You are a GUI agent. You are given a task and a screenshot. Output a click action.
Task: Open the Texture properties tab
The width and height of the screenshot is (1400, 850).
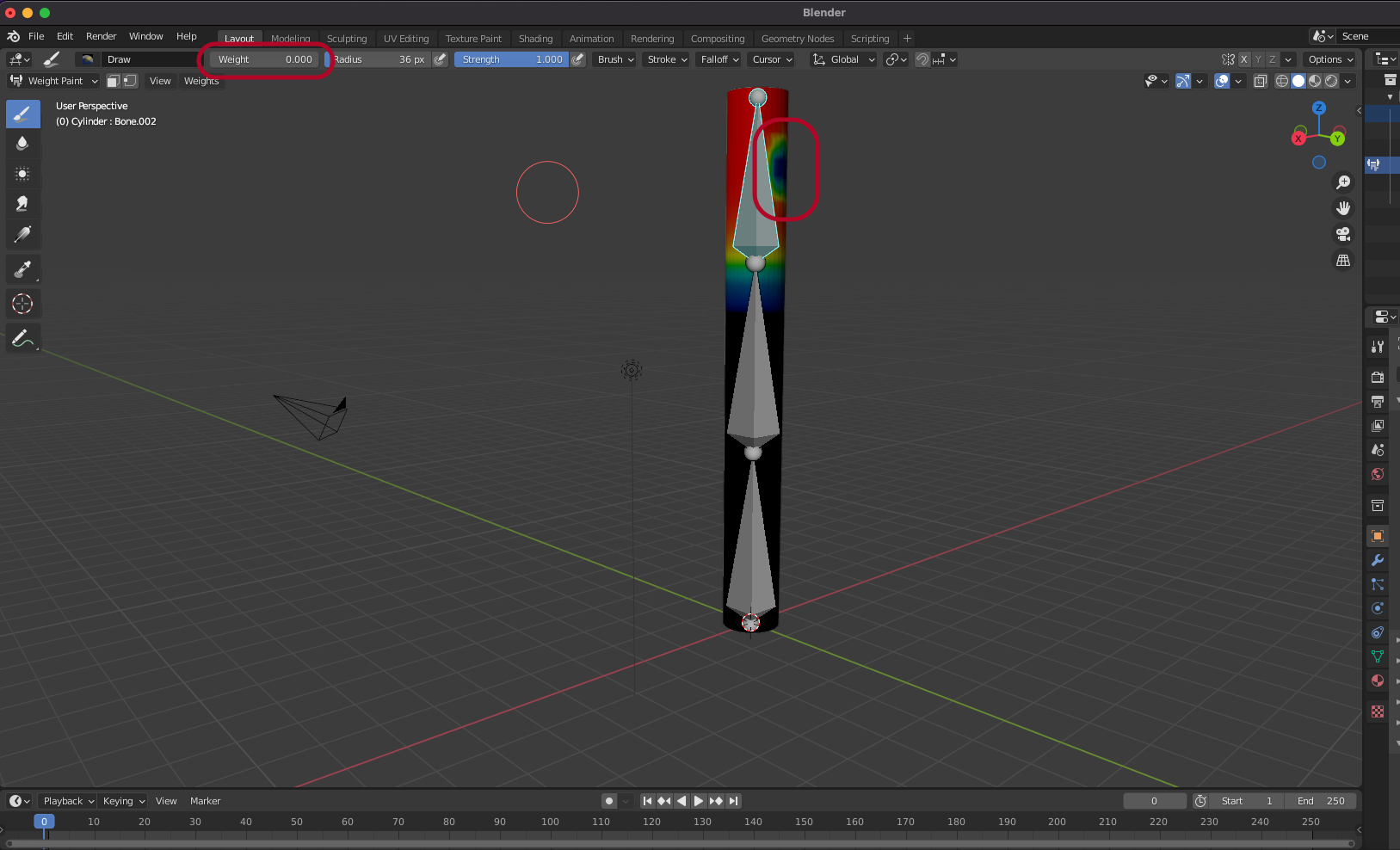pos(1378,711)
